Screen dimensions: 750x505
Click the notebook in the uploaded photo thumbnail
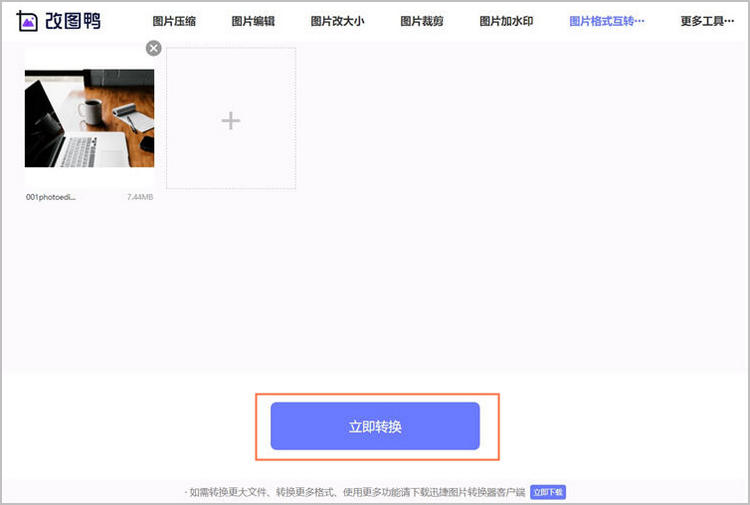tap(135, 118)
